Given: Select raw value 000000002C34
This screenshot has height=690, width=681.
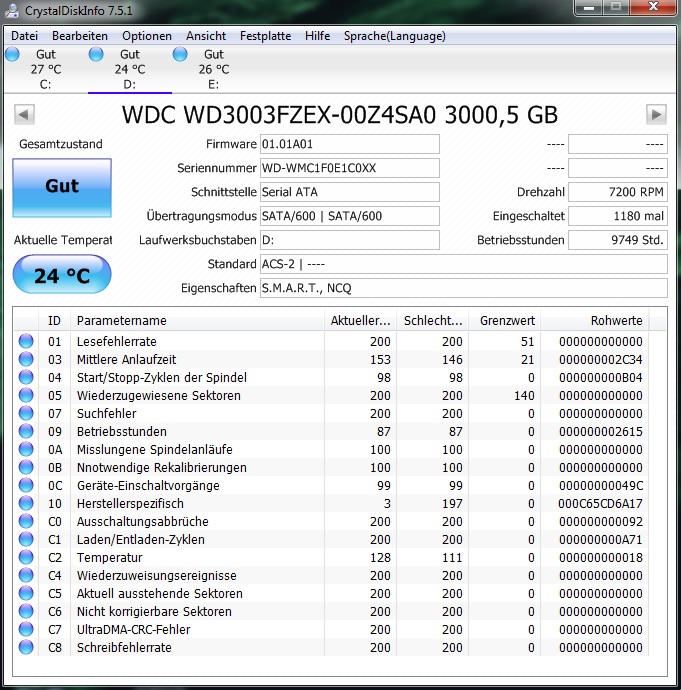Looking at the screenshot, I should pos(600,360).
